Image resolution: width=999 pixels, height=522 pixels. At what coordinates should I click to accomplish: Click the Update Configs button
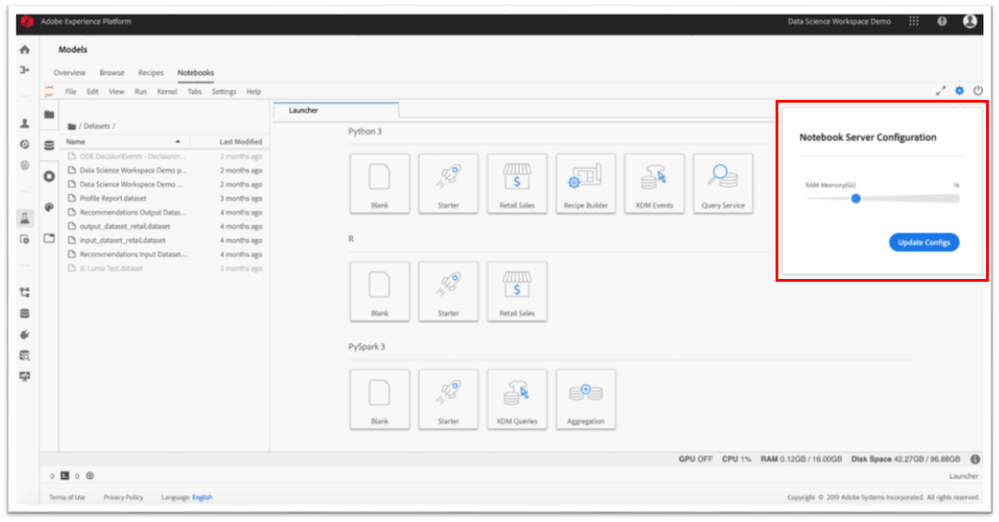tap(923, 242)
